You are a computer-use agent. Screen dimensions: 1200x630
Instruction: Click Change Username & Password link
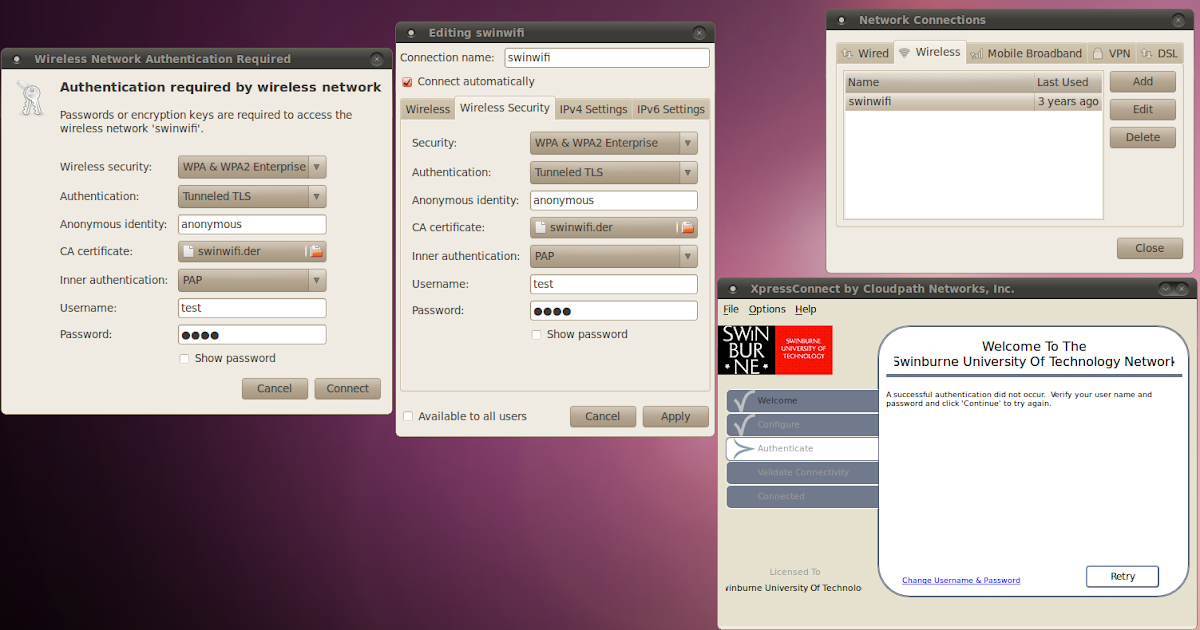(x=961, y=580)
